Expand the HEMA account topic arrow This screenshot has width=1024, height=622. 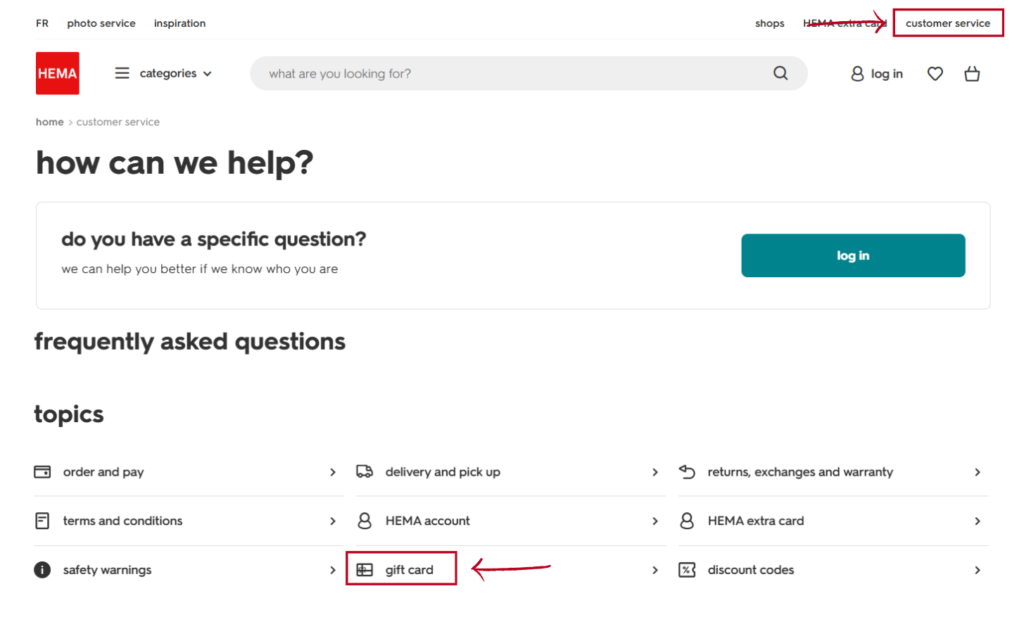pyautogui.click(x=655, y=521)
